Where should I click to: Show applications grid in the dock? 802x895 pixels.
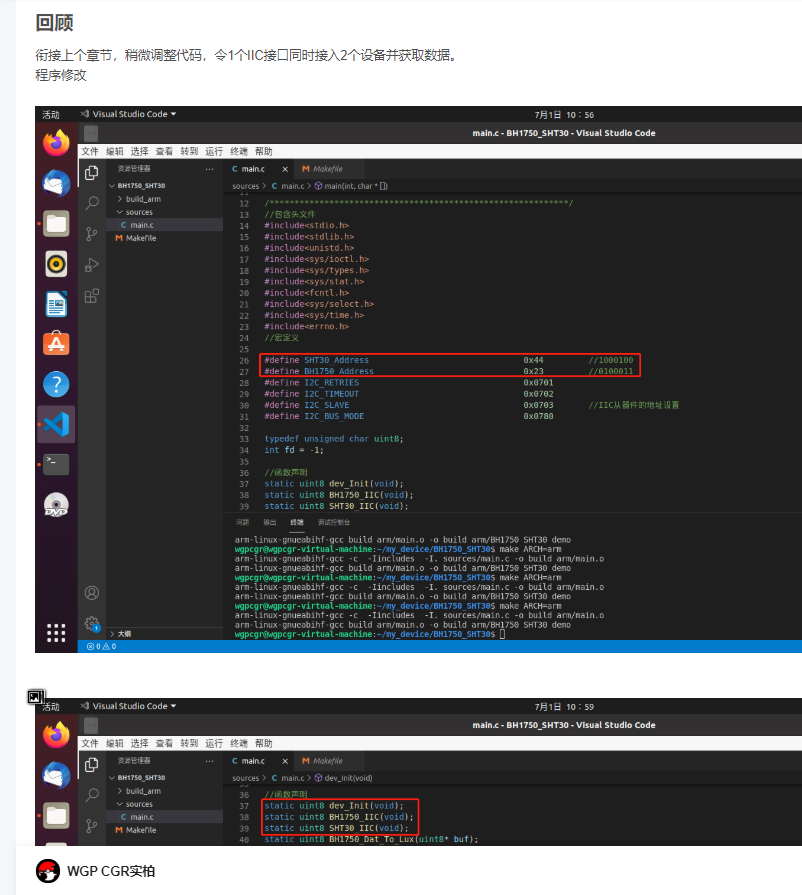click(56, 632)
